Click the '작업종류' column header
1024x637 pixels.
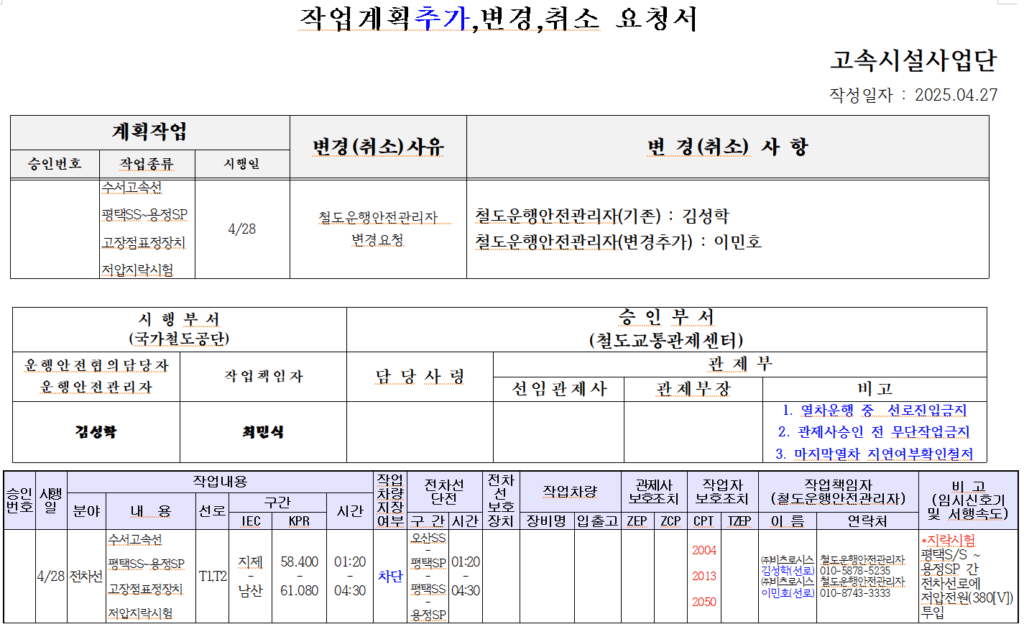[147, 163]
